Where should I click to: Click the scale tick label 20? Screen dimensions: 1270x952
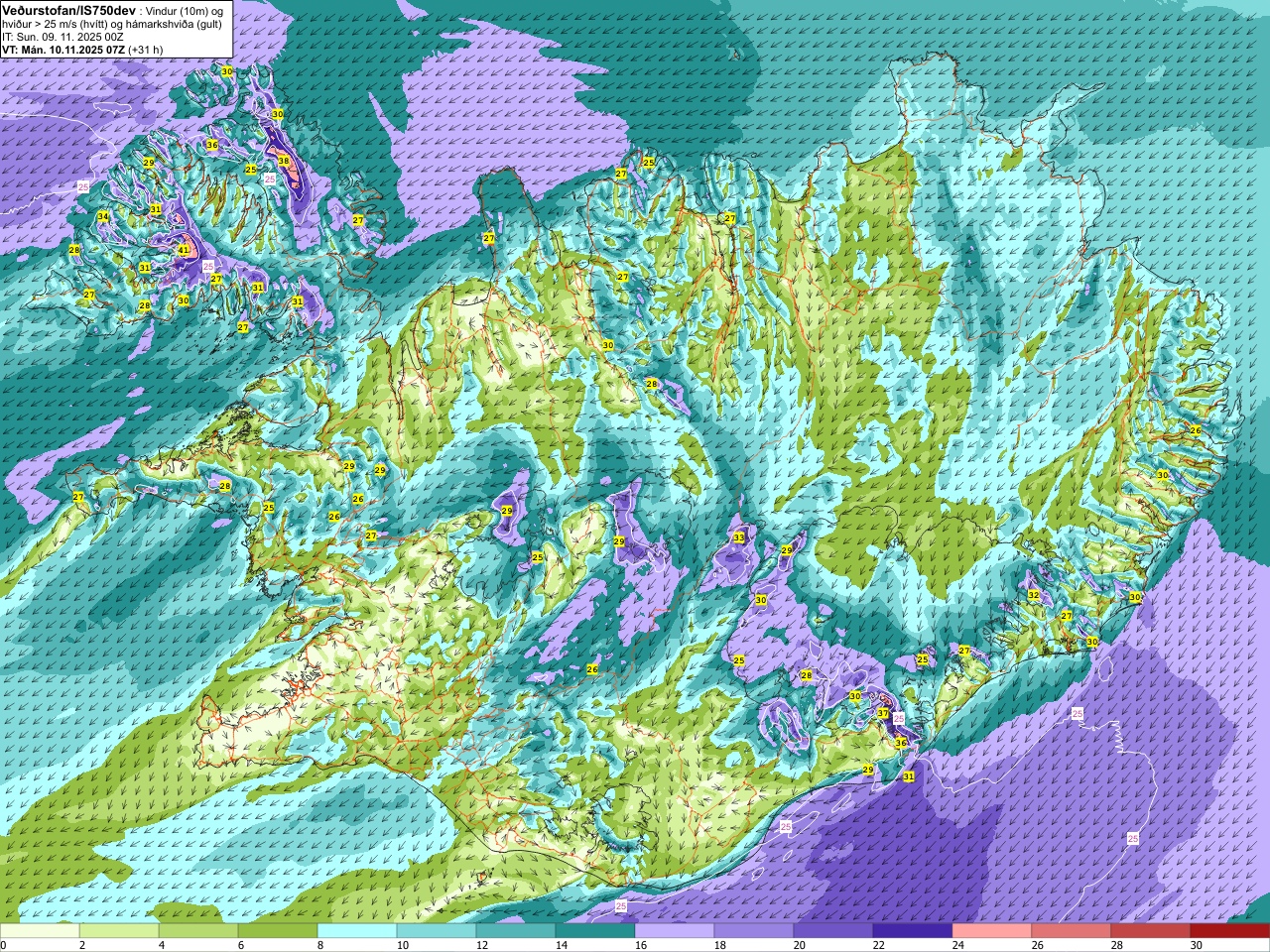point(799,945)
